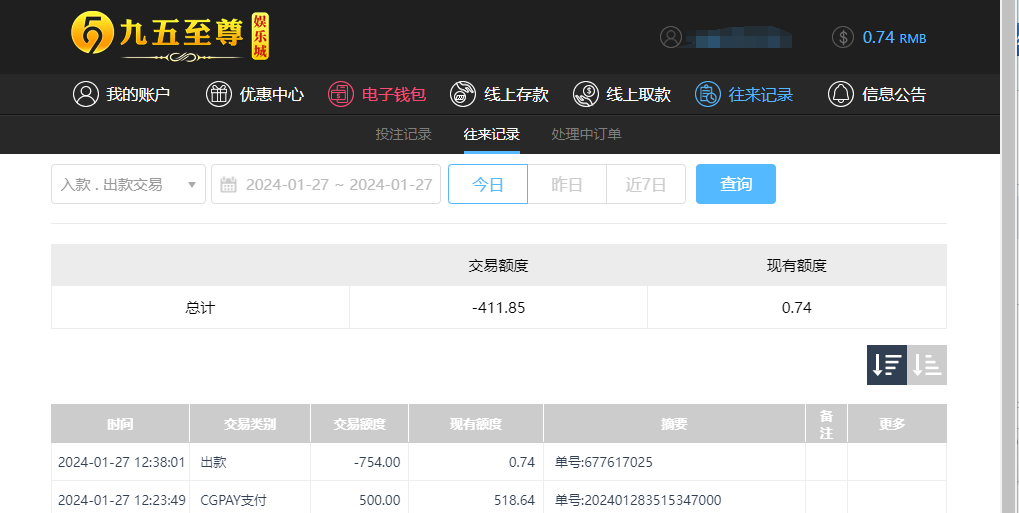Open the 往来记录 menu item

point(744,94)
